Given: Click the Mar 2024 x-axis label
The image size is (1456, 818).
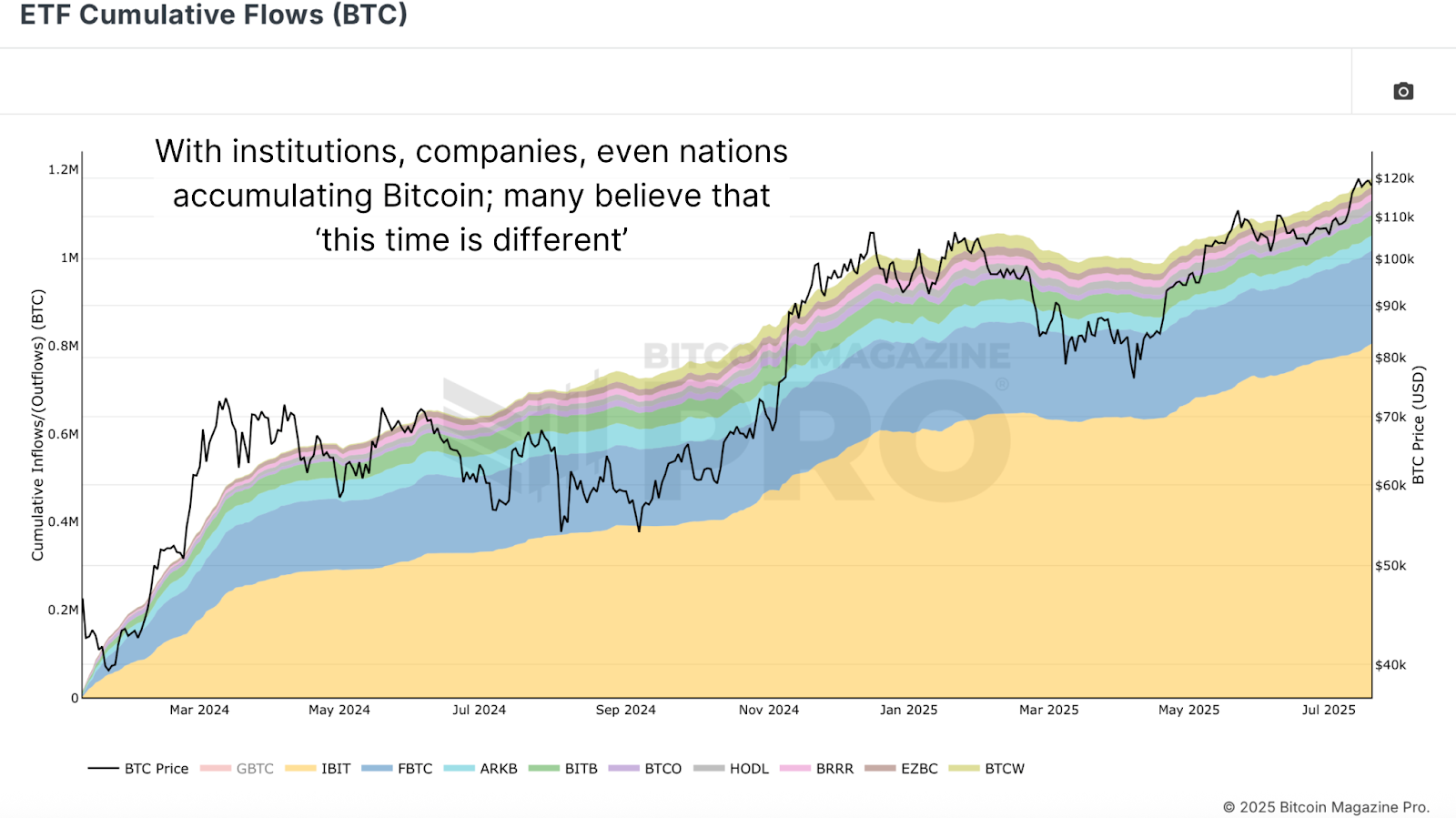Looking at the screenshot, I should 199,710.
